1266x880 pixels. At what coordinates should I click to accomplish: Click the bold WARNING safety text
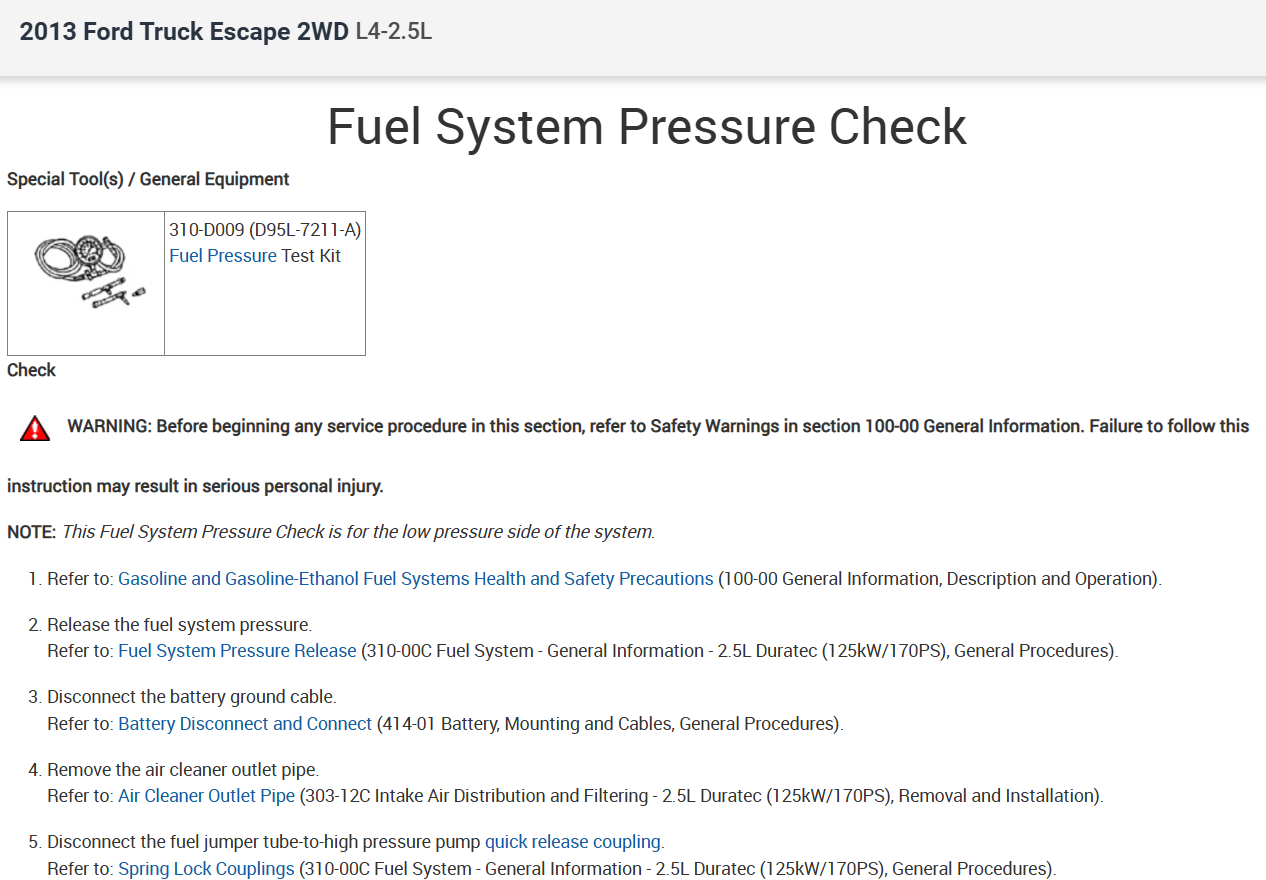point(657,426)
